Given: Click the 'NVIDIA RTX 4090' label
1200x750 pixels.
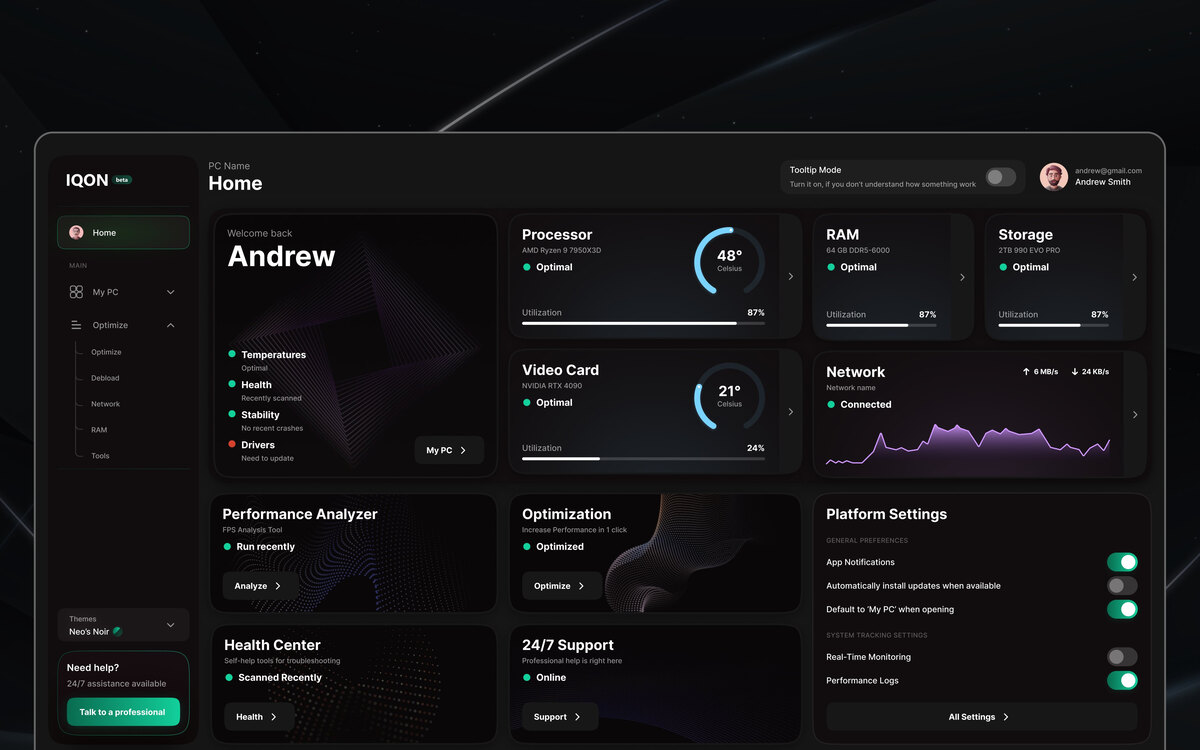Looking at the screenshot, I should [552, 385].
